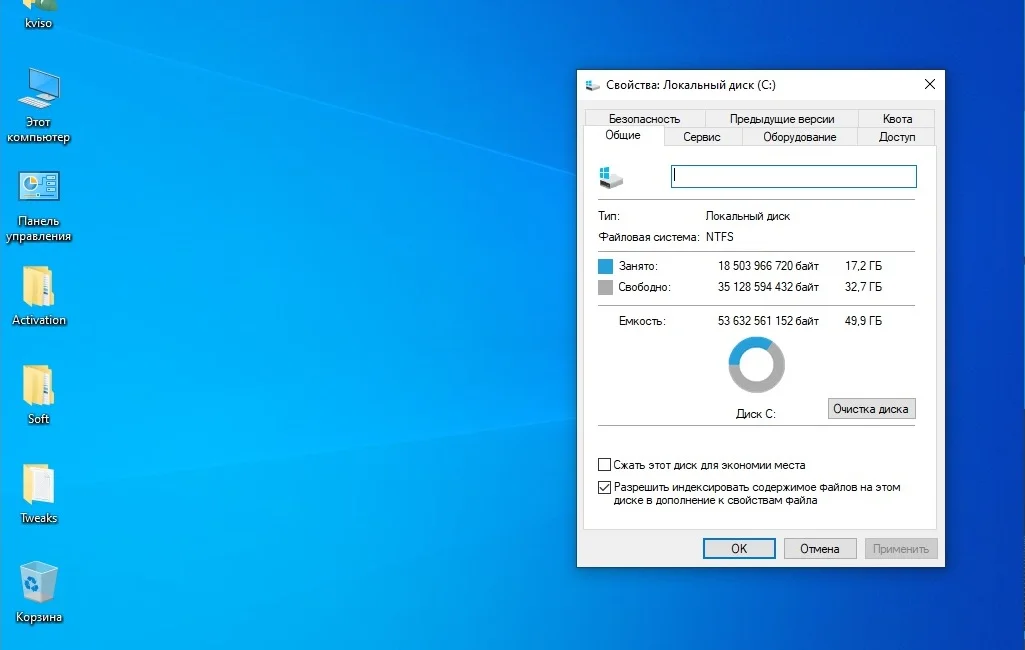Viewport: 1025px width, 650px height.
Task: Click the Отмена button
Action: pyautogui.click(x=819, y=549)
